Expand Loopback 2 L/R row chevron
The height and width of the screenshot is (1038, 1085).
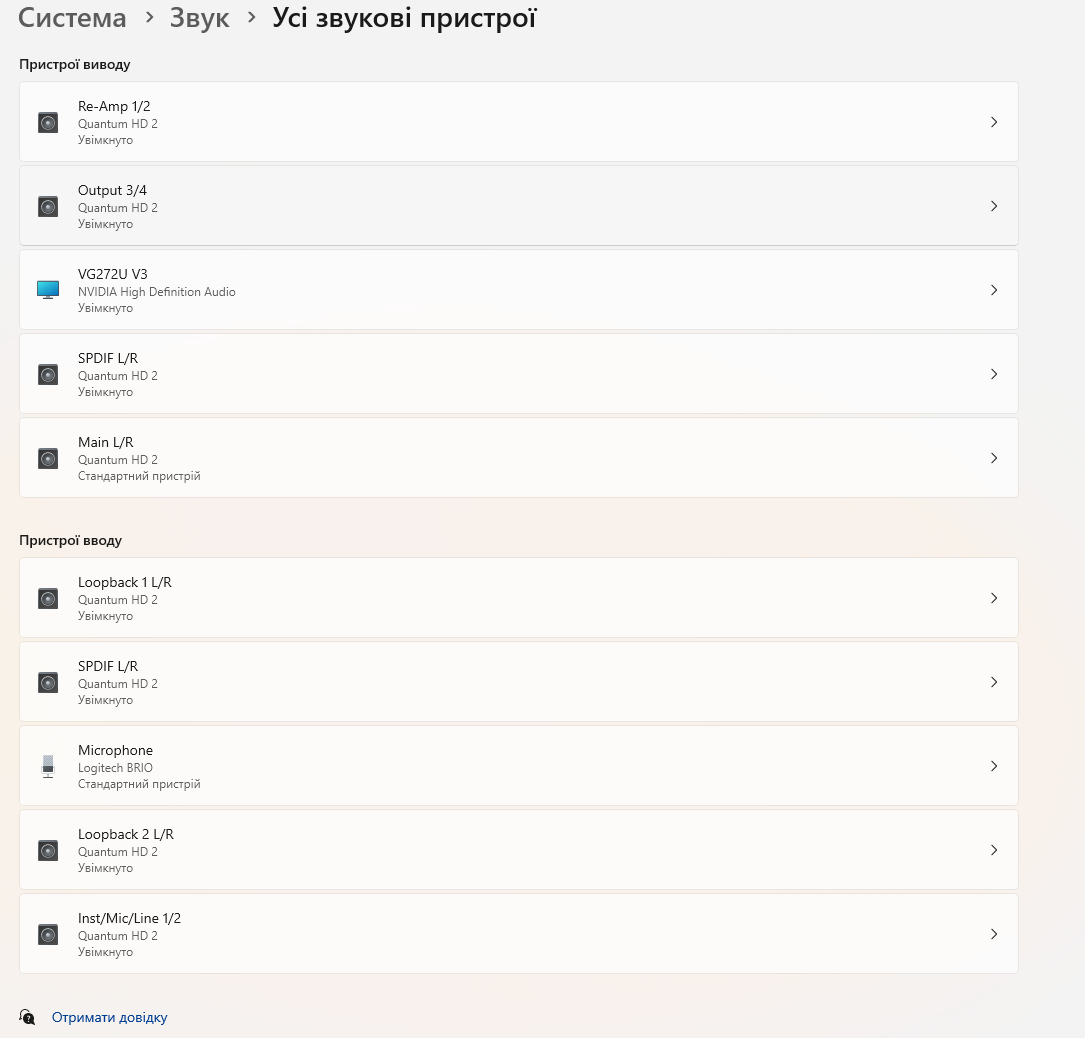994,850
